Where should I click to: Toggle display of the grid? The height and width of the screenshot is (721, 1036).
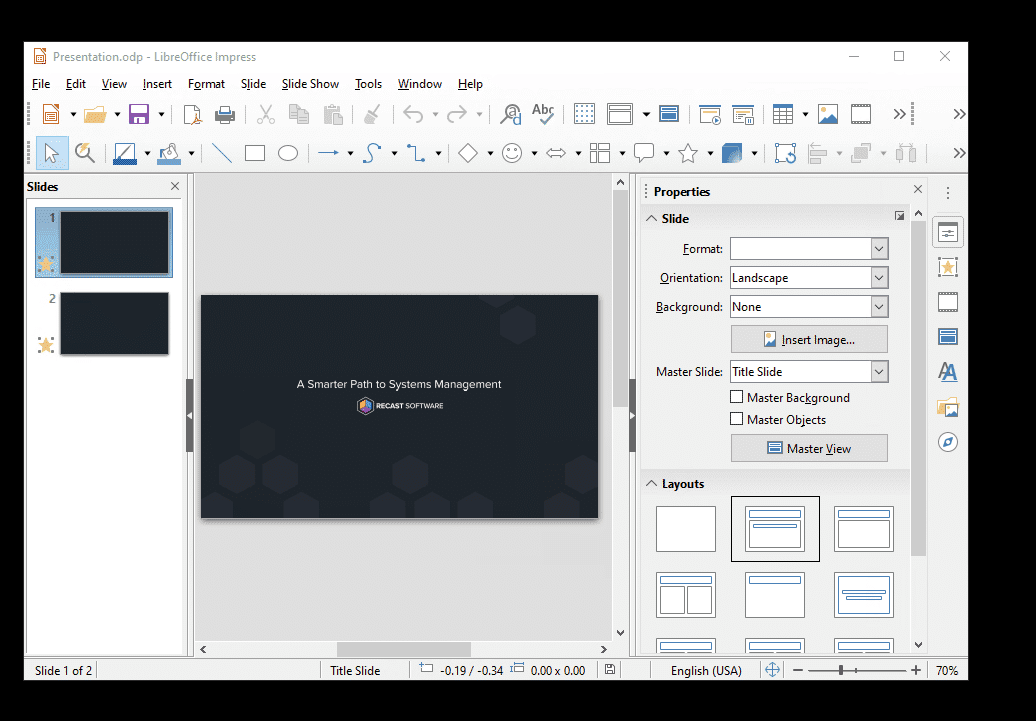[x=584, y=114]
